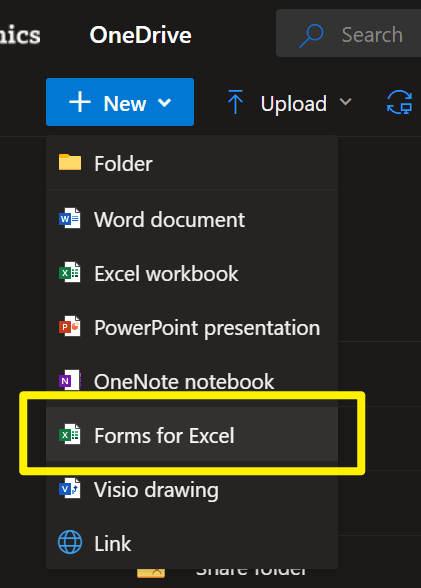Click the Word document icon
421x588 pixels.
click(70, 218)
